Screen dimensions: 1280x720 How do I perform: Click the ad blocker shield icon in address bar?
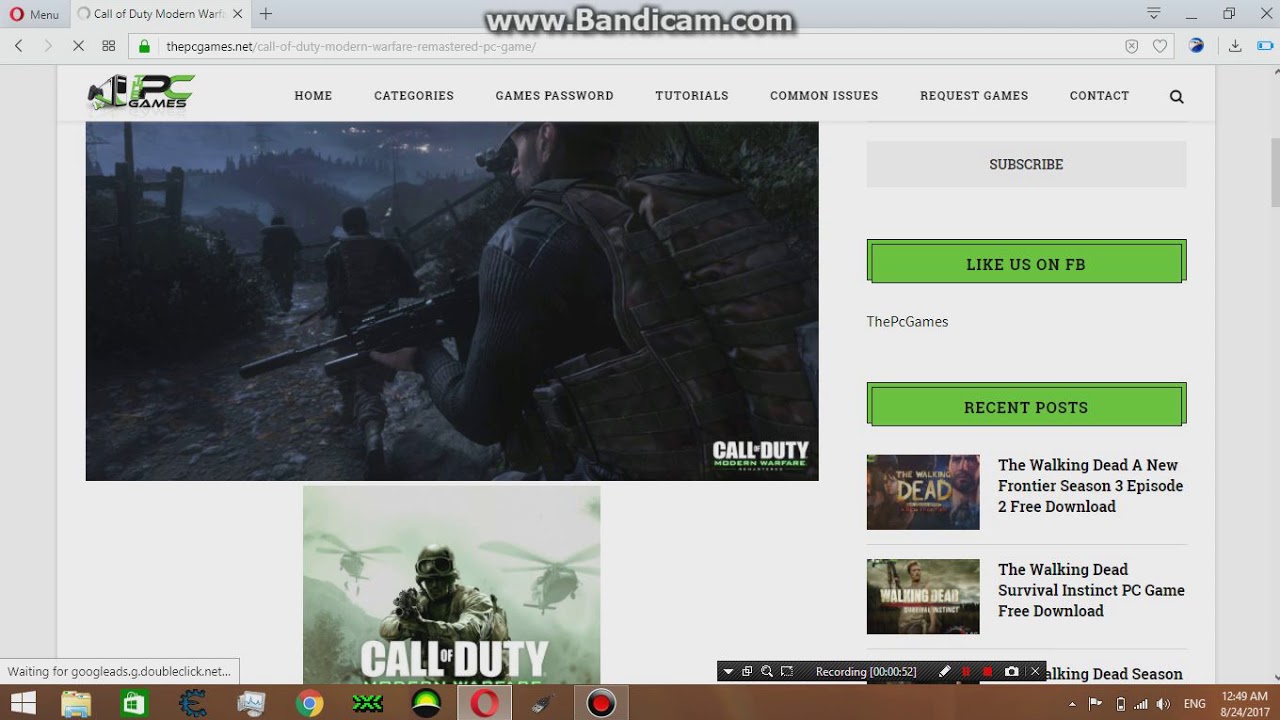point(1131,46)
